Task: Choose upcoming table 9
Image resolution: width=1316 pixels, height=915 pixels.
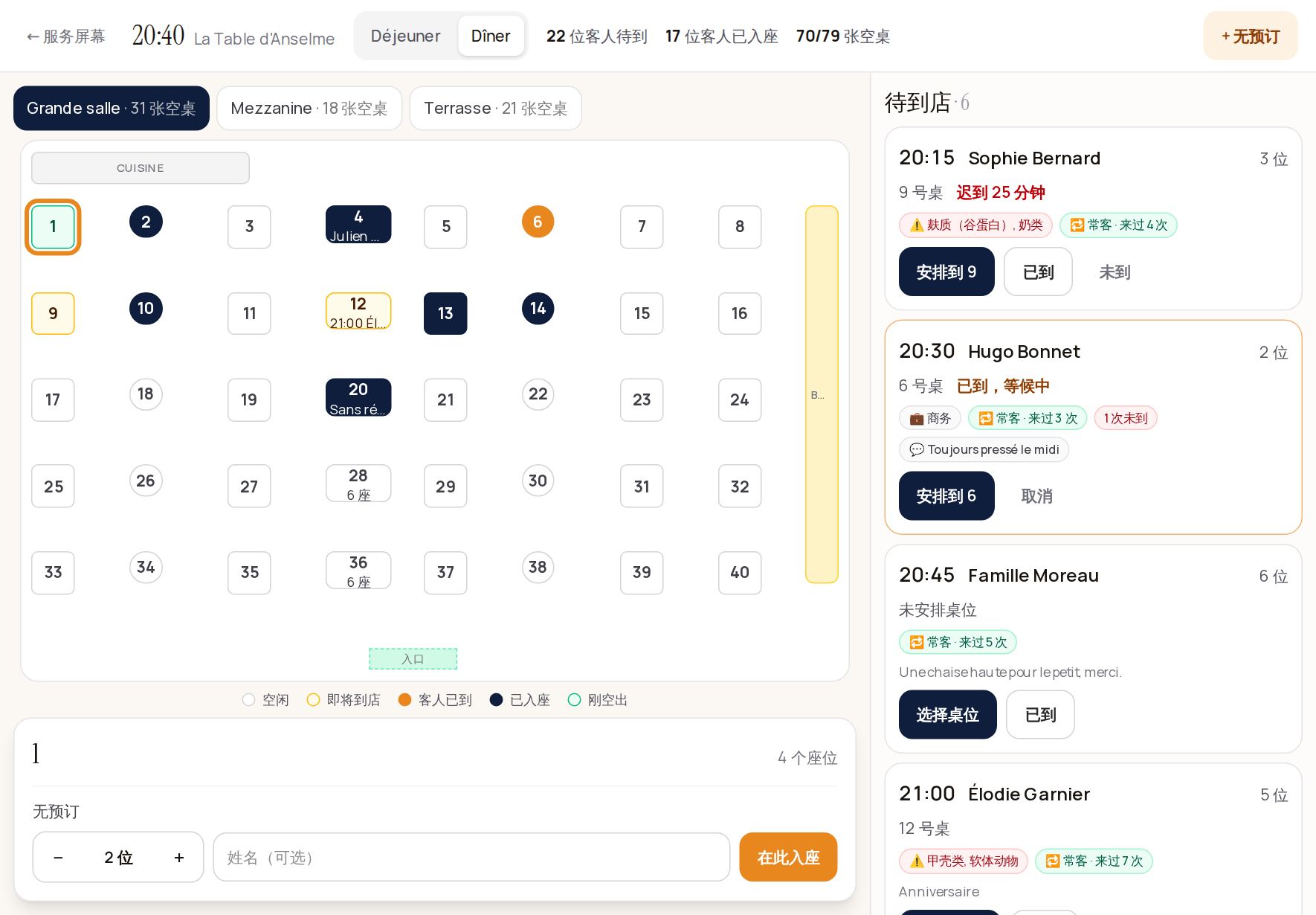Action: click(x=53, y=313)
